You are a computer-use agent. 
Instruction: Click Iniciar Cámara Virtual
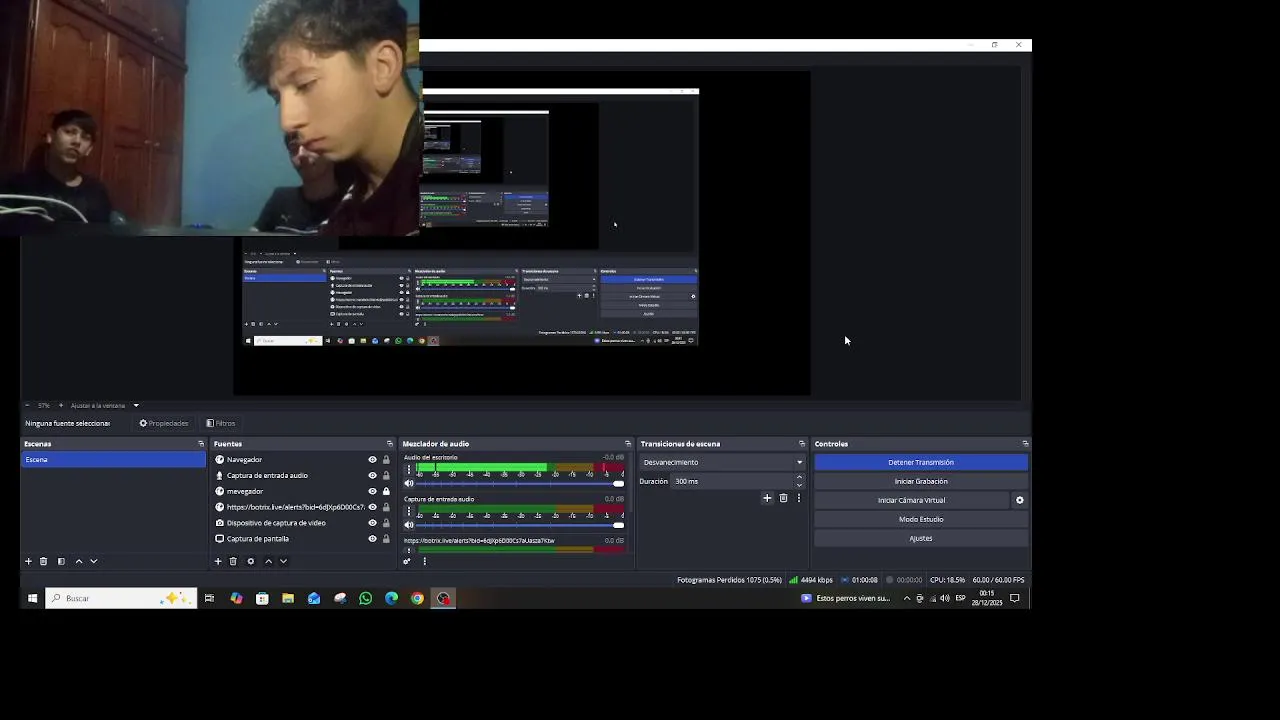coord(911,500)
